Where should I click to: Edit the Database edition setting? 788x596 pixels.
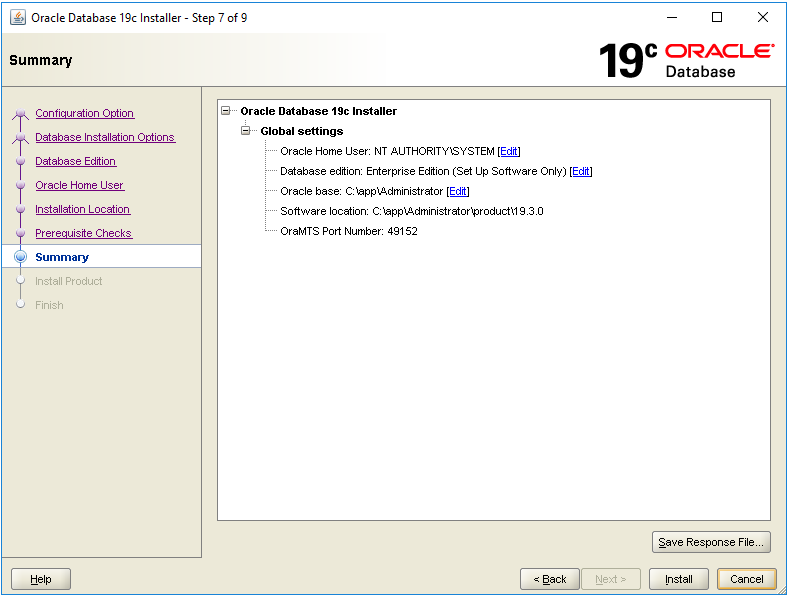coord(581,171)
